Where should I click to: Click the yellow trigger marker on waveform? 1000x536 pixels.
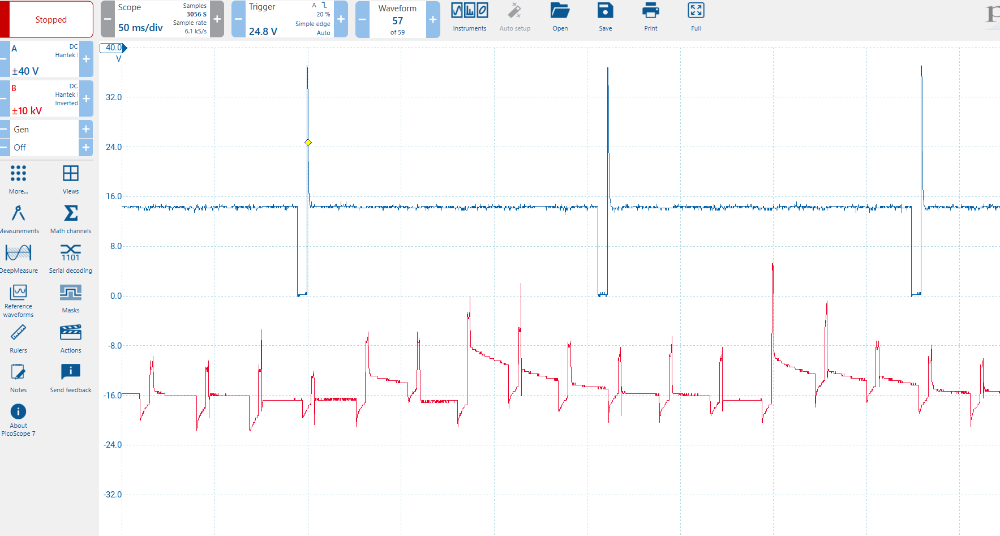point(308,142)
